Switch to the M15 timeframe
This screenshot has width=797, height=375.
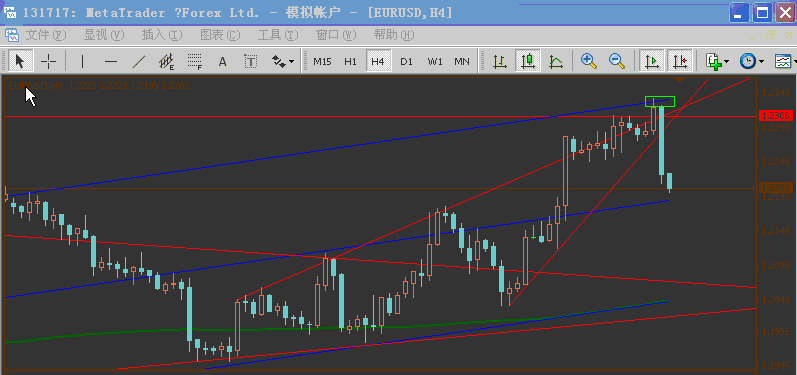click(x=322, y=61)
